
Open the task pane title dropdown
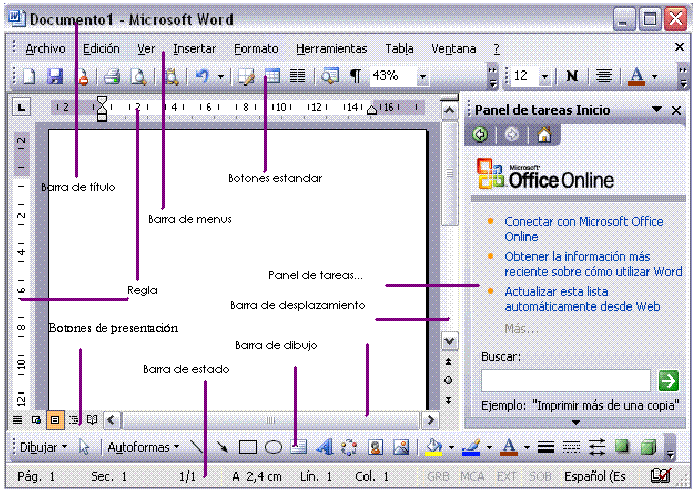[657, 109]
